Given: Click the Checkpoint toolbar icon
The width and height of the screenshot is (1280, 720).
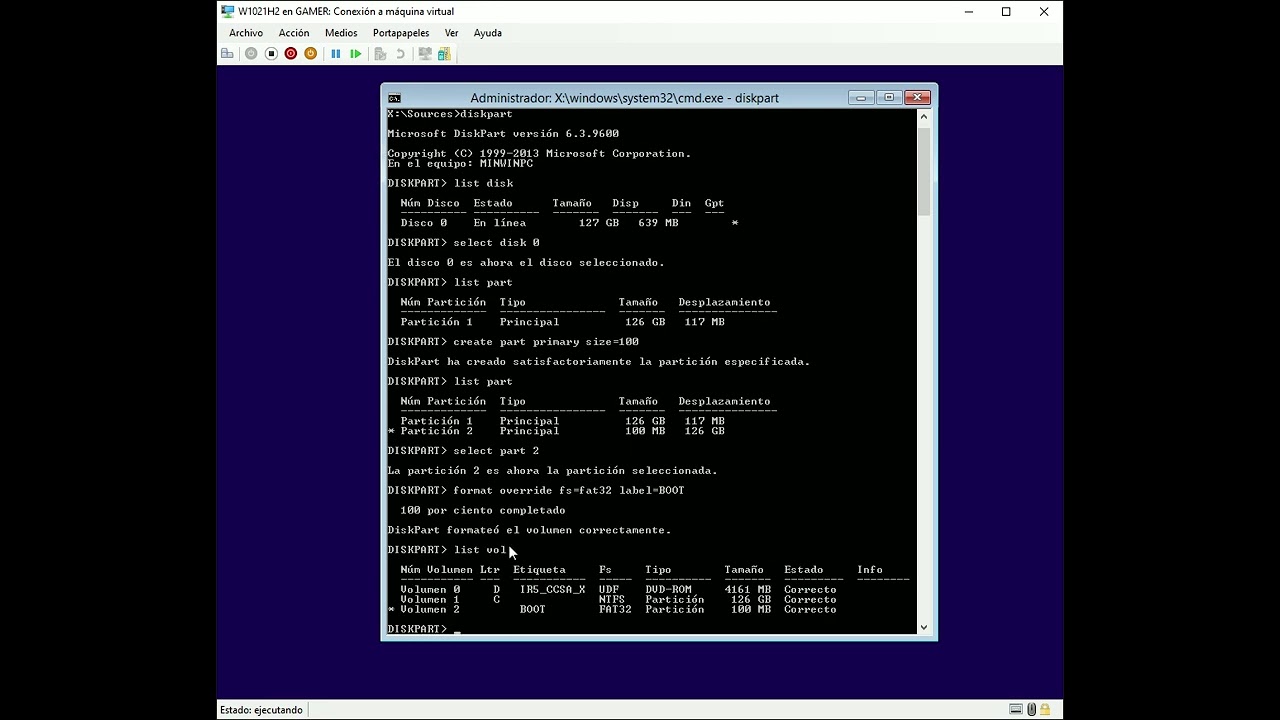Looking at the screenshot, I should (381, 54).
